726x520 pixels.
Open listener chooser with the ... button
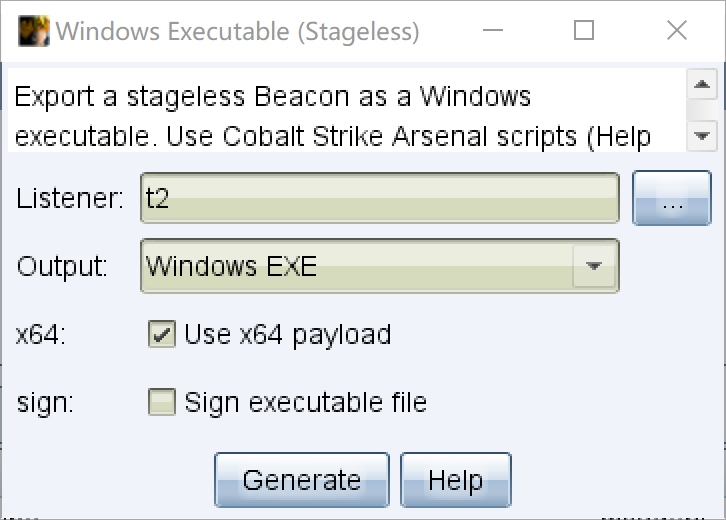pos(672,198)
